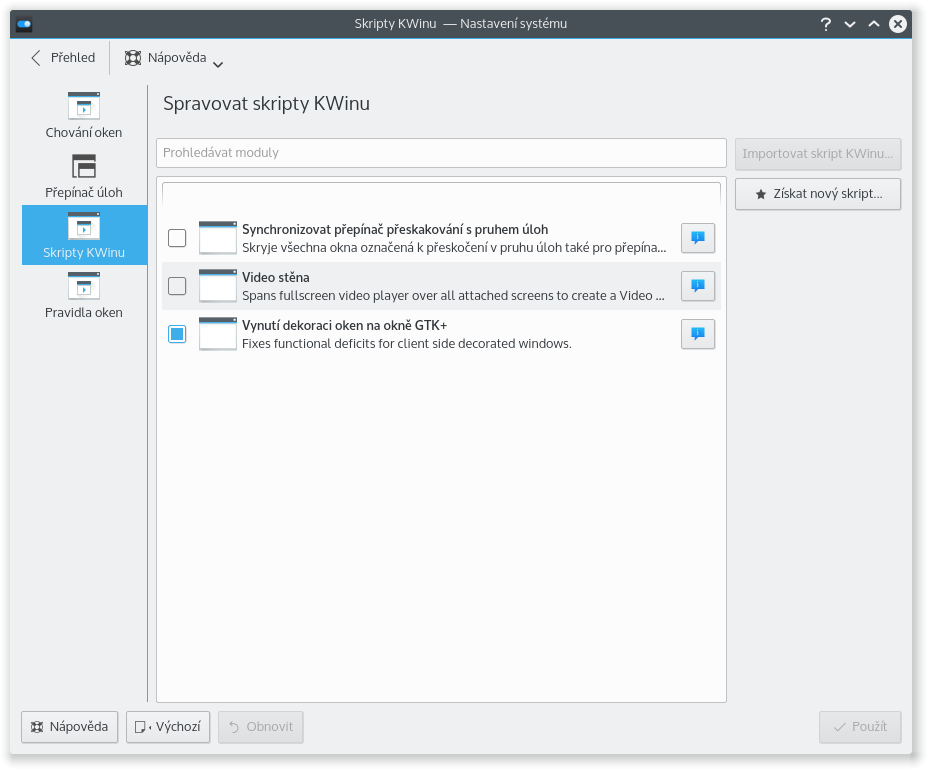
Task: Uncheck Vynutí dekoraci oken na okně GTK+
Action: 177,334
